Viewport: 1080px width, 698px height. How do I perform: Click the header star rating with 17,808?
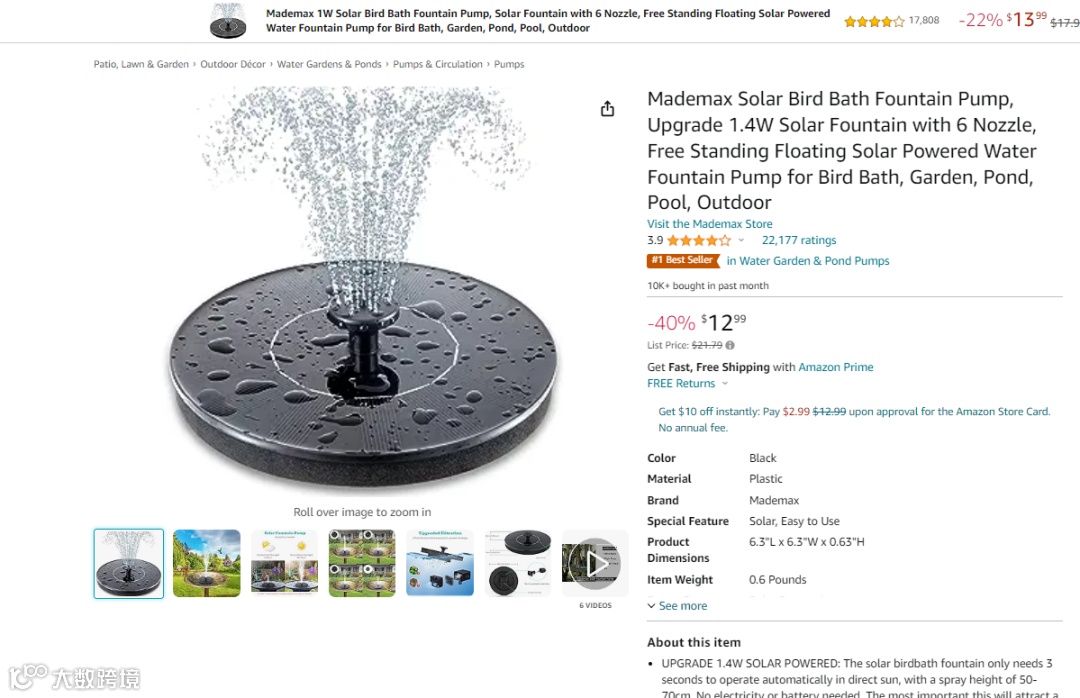pyautogui.click(x=874, y=21)
